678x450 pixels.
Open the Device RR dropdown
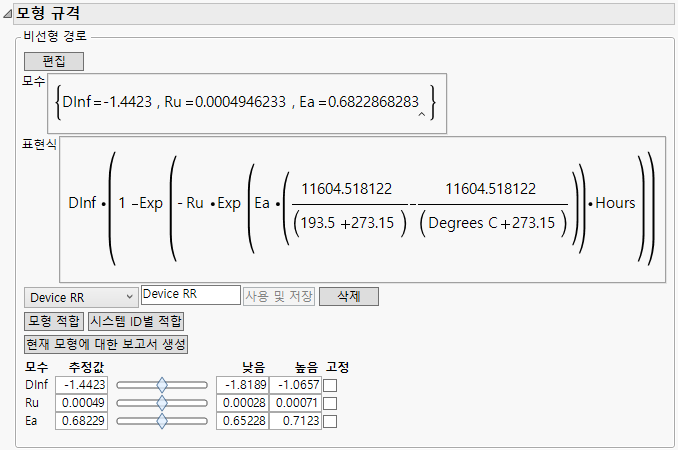pos(81,297)
